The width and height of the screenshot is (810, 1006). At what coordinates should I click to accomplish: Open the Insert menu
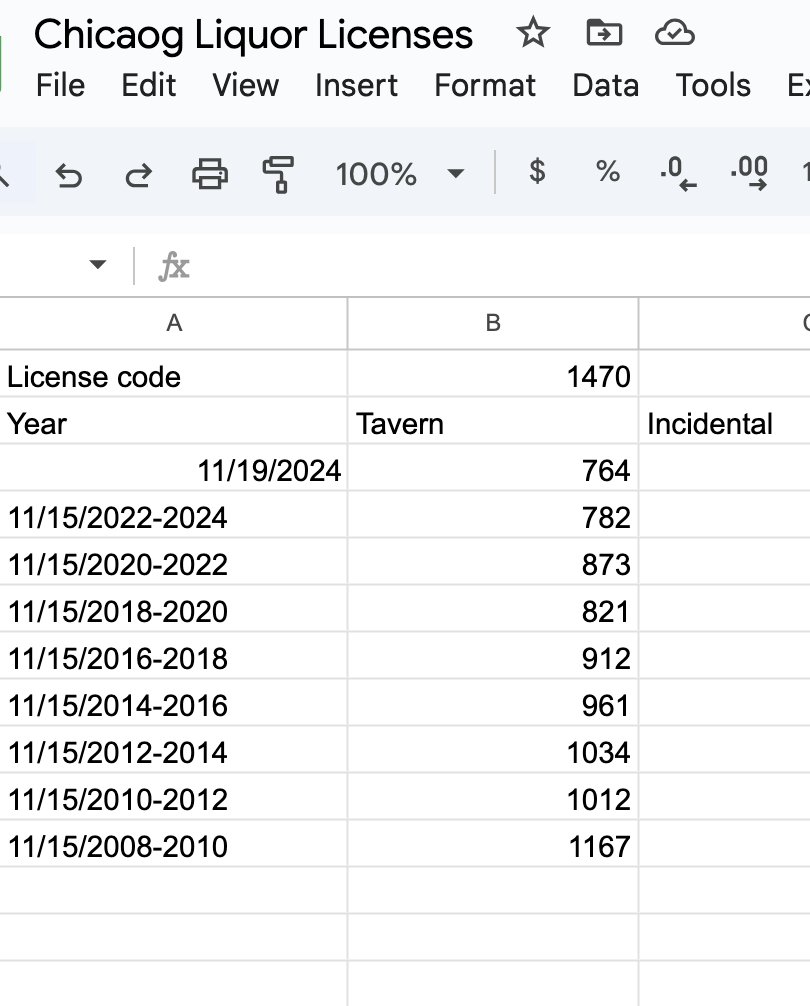pos(357,85)
